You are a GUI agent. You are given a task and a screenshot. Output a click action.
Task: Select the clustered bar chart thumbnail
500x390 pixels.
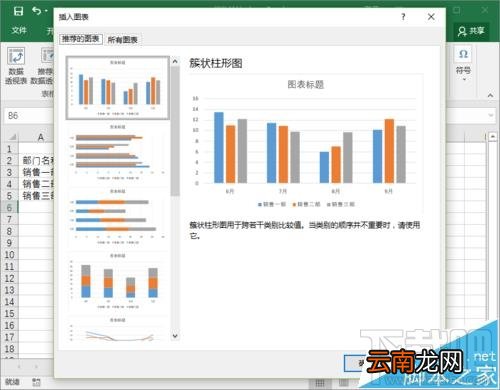coord(118,152)
